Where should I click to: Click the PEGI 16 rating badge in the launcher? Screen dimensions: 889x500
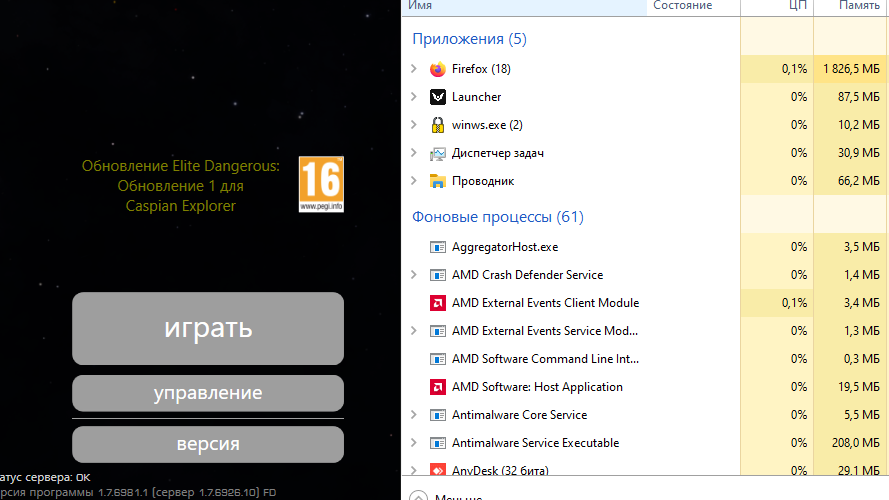point(321,184)
